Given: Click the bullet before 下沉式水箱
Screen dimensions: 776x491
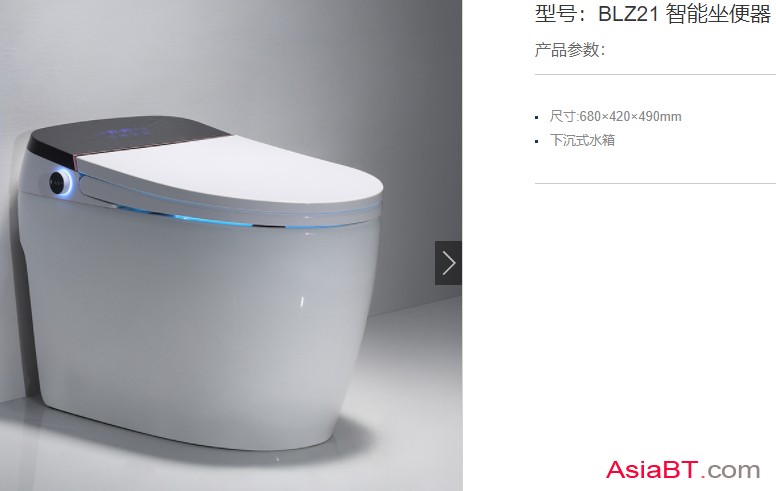Looking at the screenshot, I should click(536, 142).
